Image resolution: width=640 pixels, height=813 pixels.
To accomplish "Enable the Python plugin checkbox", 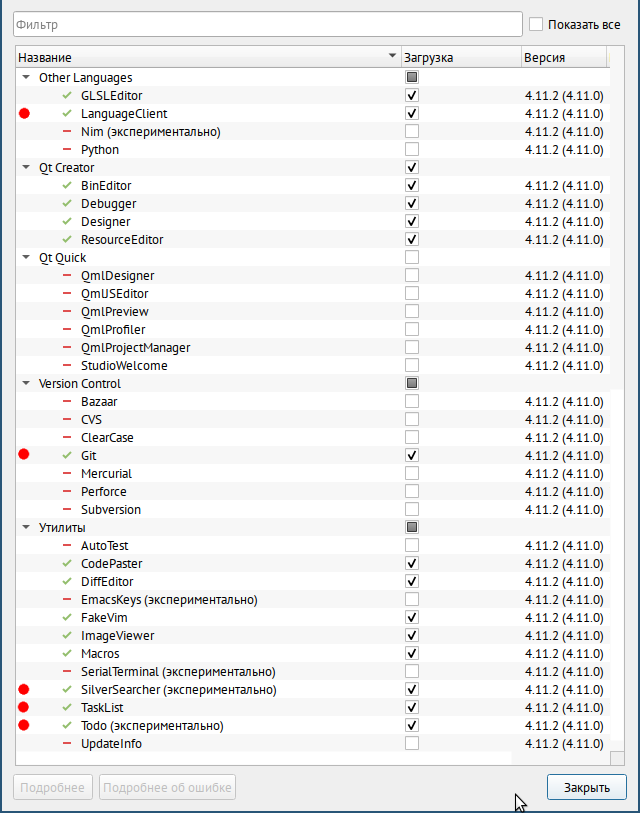I will [x=412, y=149].
